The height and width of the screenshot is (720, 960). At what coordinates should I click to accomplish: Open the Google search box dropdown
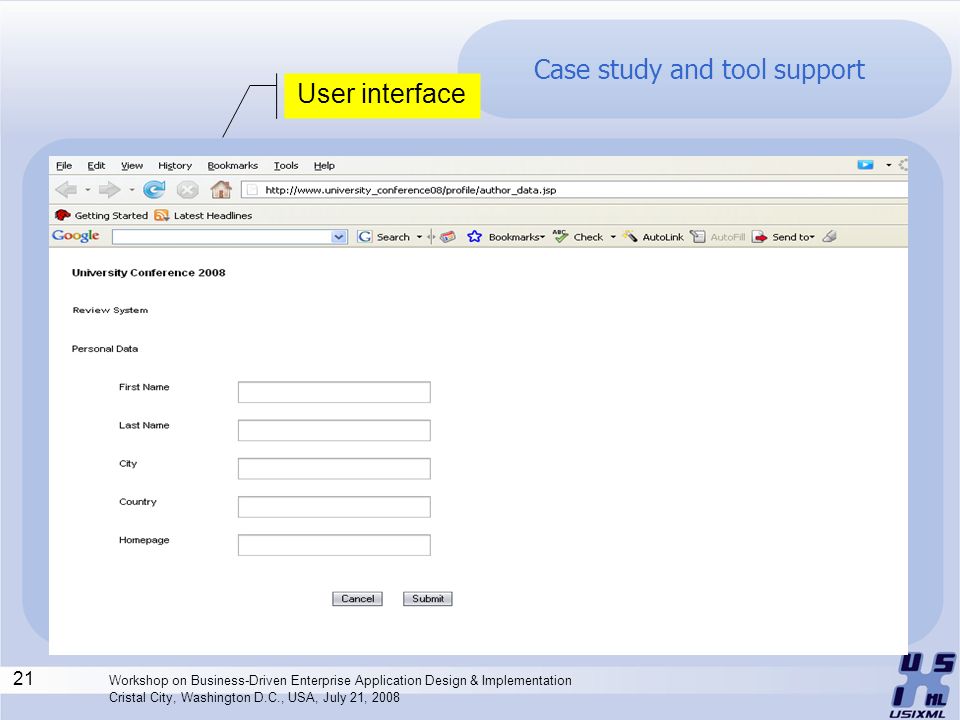click(x=339, y=237)
